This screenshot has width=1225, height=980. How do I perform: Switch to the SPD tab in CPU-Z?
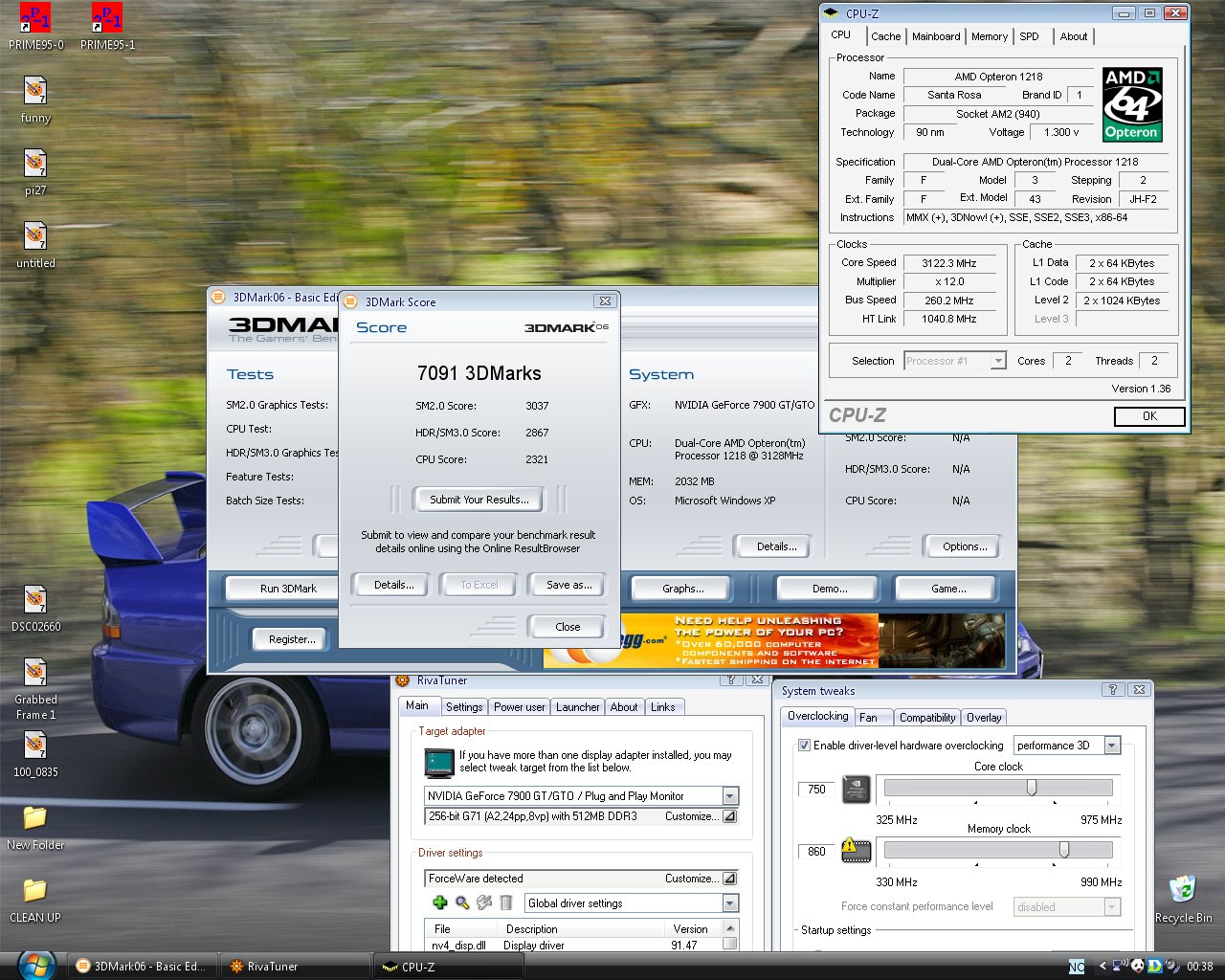(1029, 36)
